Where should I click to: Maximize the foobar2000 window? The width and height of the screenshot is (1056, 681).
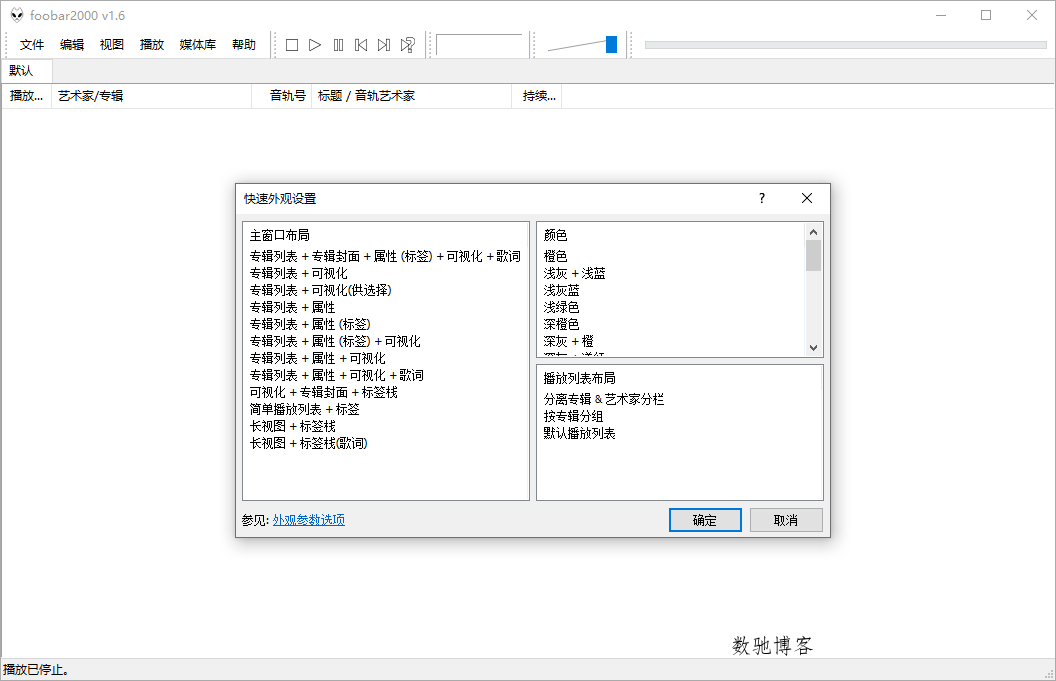(x=986, y=15)
